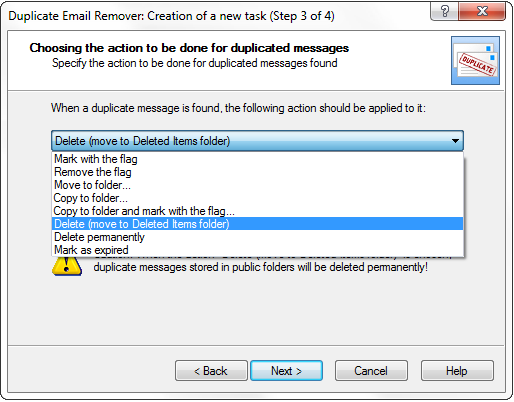The width and height of the screenshot is (514, 402).
Task: Click the yellow warning caution icon
Action: tap(67, 266)
